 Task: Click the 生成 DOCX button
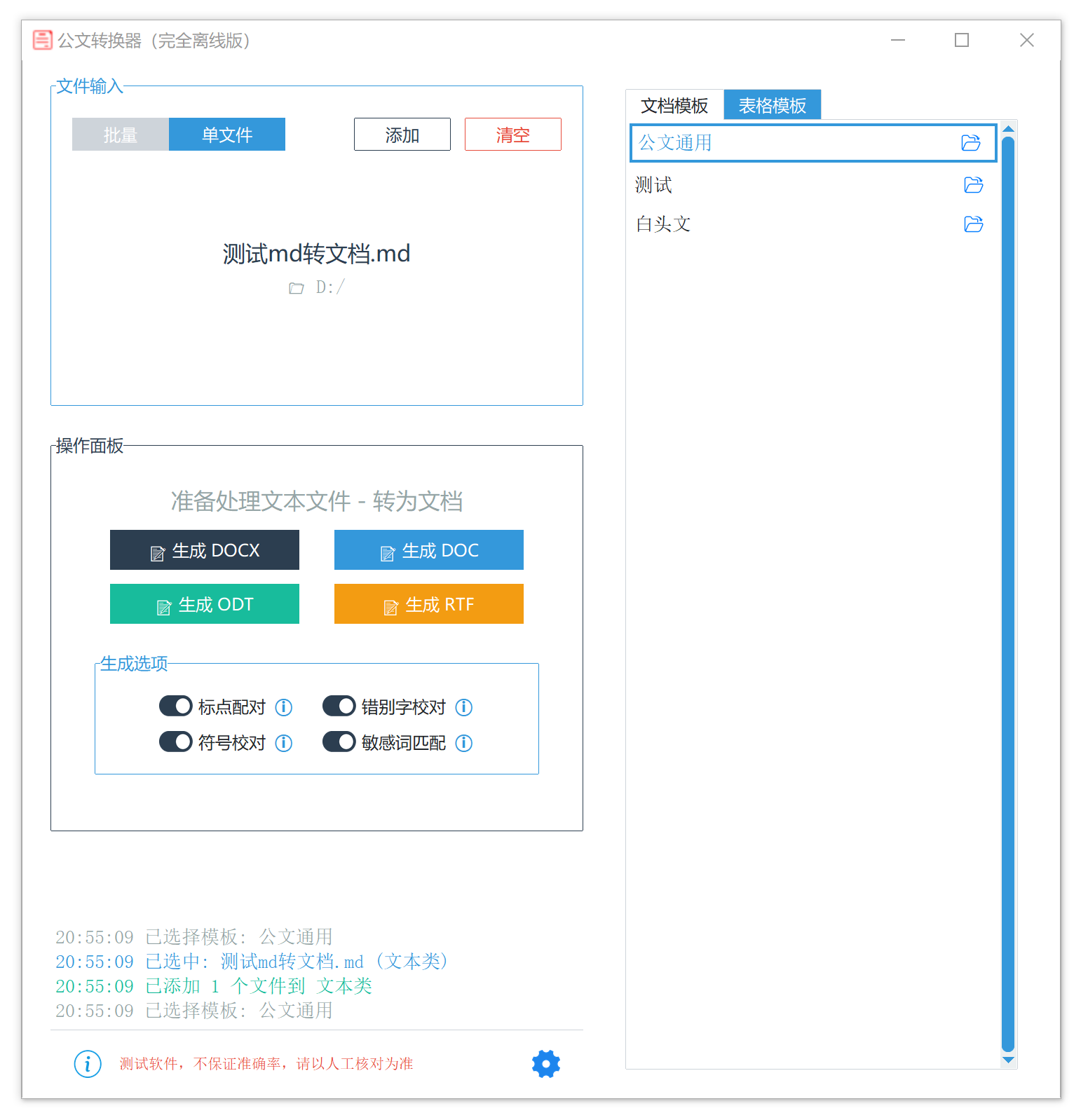coord(205,550)
